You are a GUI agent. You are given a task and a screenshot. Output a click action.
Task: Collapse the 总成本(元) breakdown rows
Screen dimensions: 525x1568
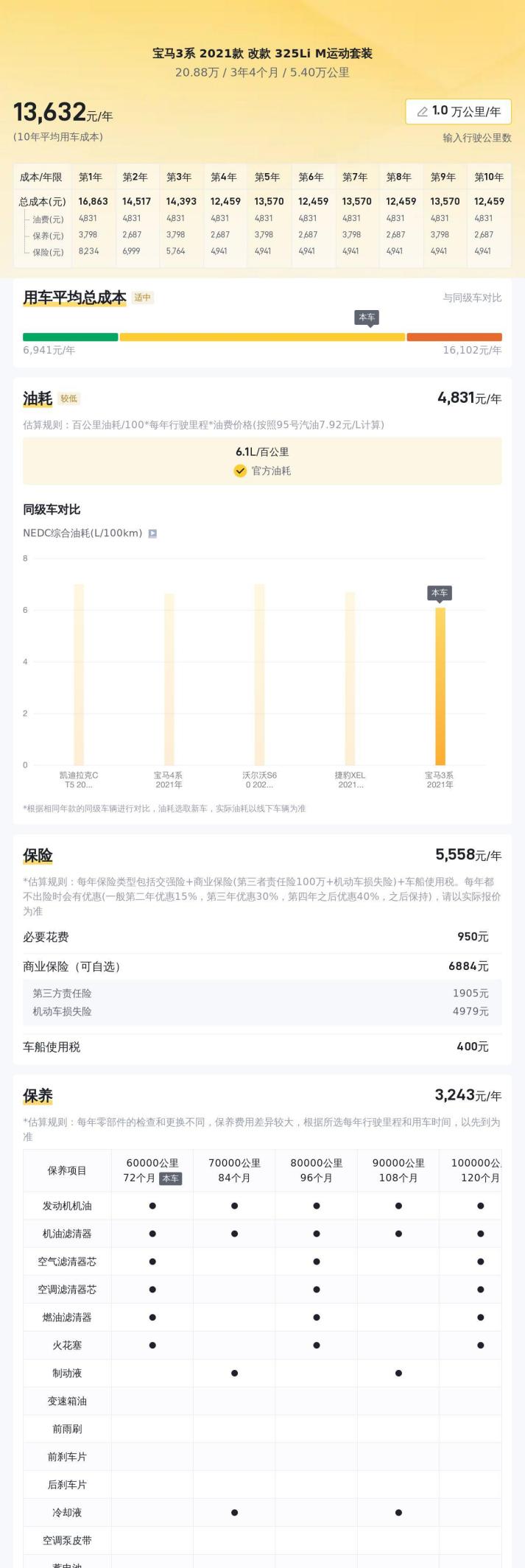pos(42,201)
